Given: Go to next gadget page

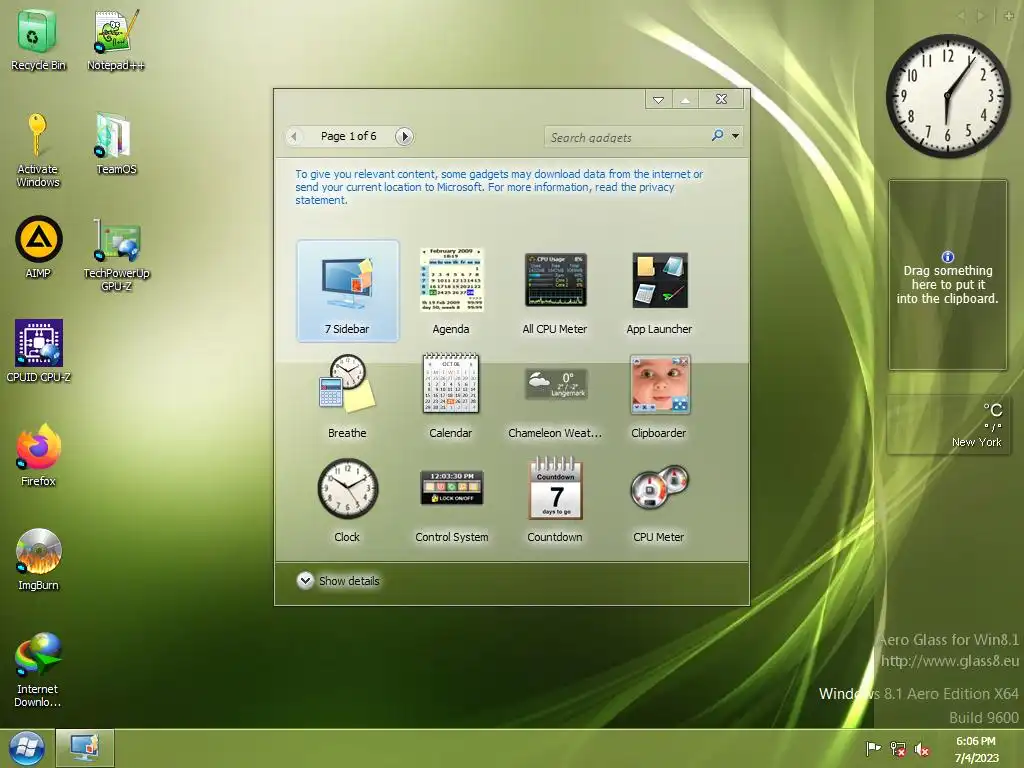Looking at the screenshot, I should [x=404, y=136].
